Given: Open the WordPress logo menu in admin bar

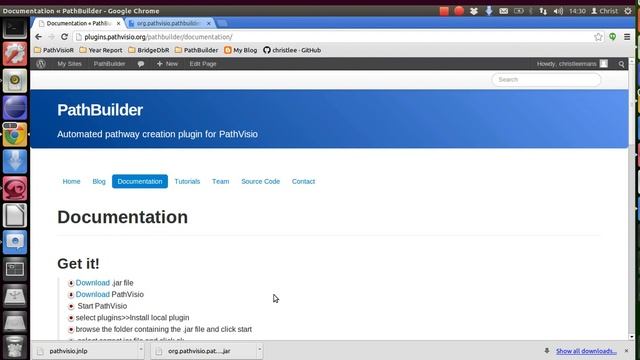Looking at the screenshot, I should [x=41, y=64].
